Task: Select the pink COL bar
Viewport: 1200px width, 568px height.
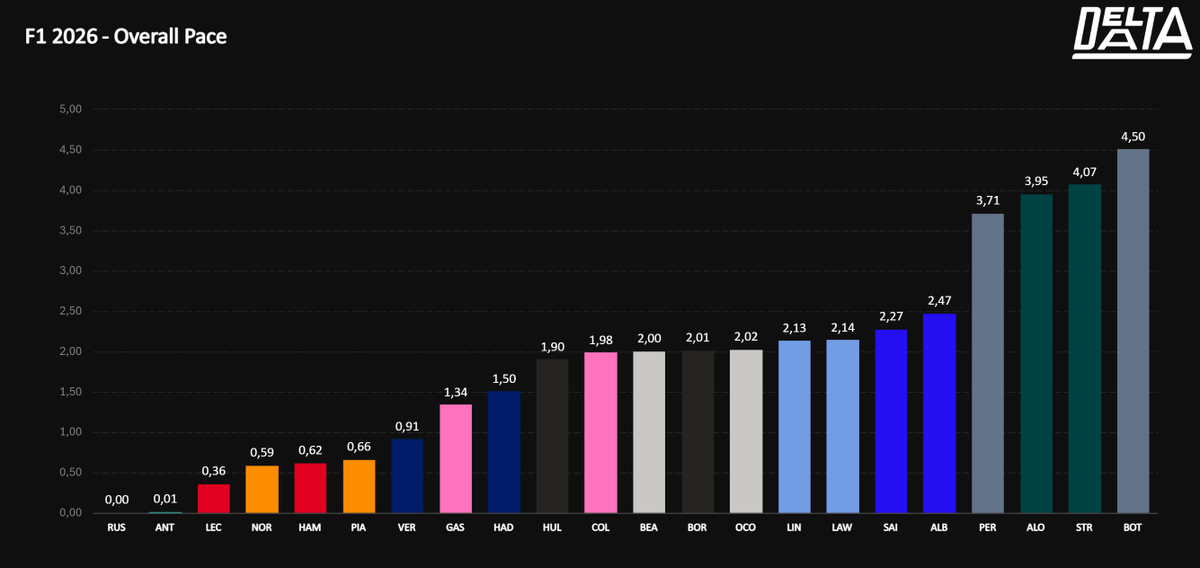Action: pyautogui.click(x=601, y=433)
